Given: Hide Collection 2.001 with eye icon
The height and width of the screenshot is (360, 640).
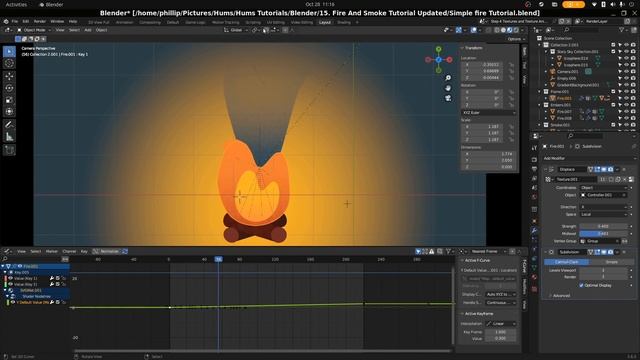Looking at the screenshot, I should coord(627,45).
